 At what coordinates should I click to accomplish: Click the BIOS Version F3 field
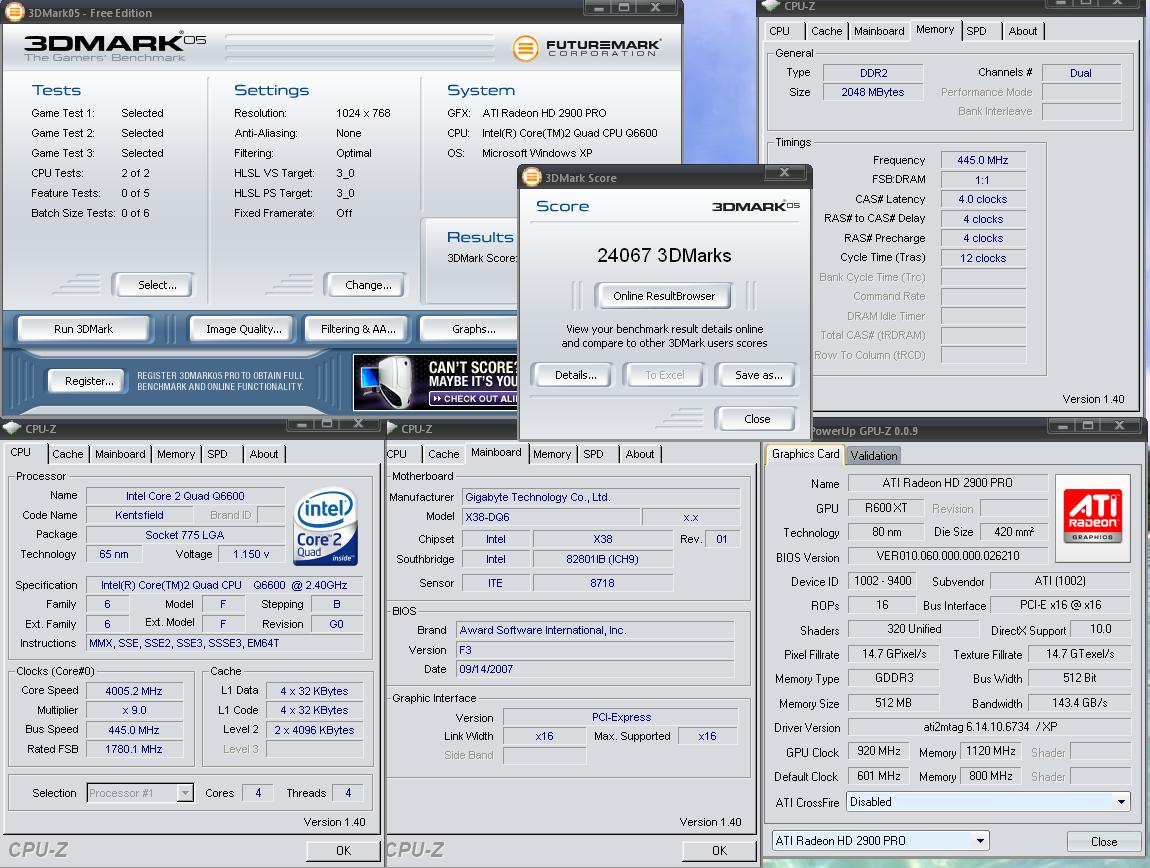595,650
